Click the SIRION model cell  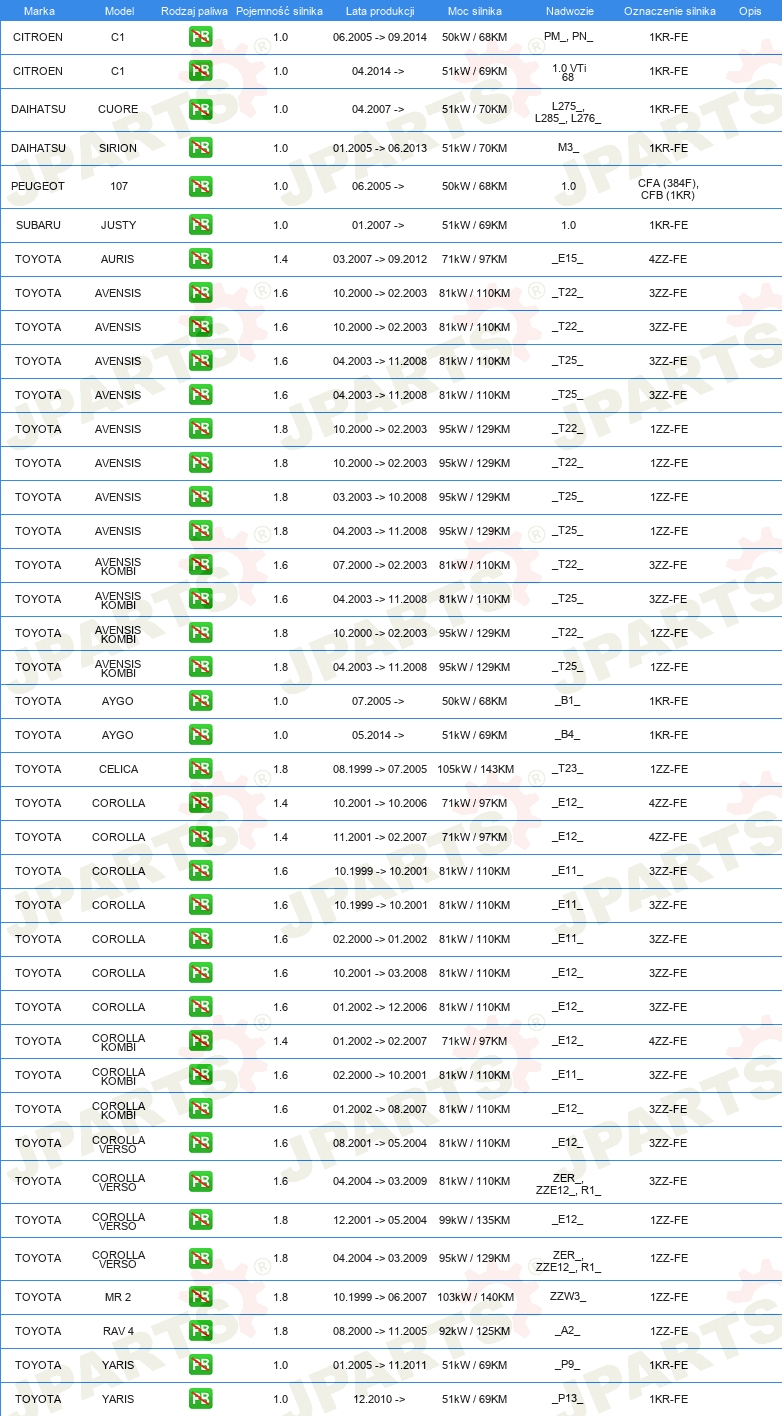click(x=118, y=148)
